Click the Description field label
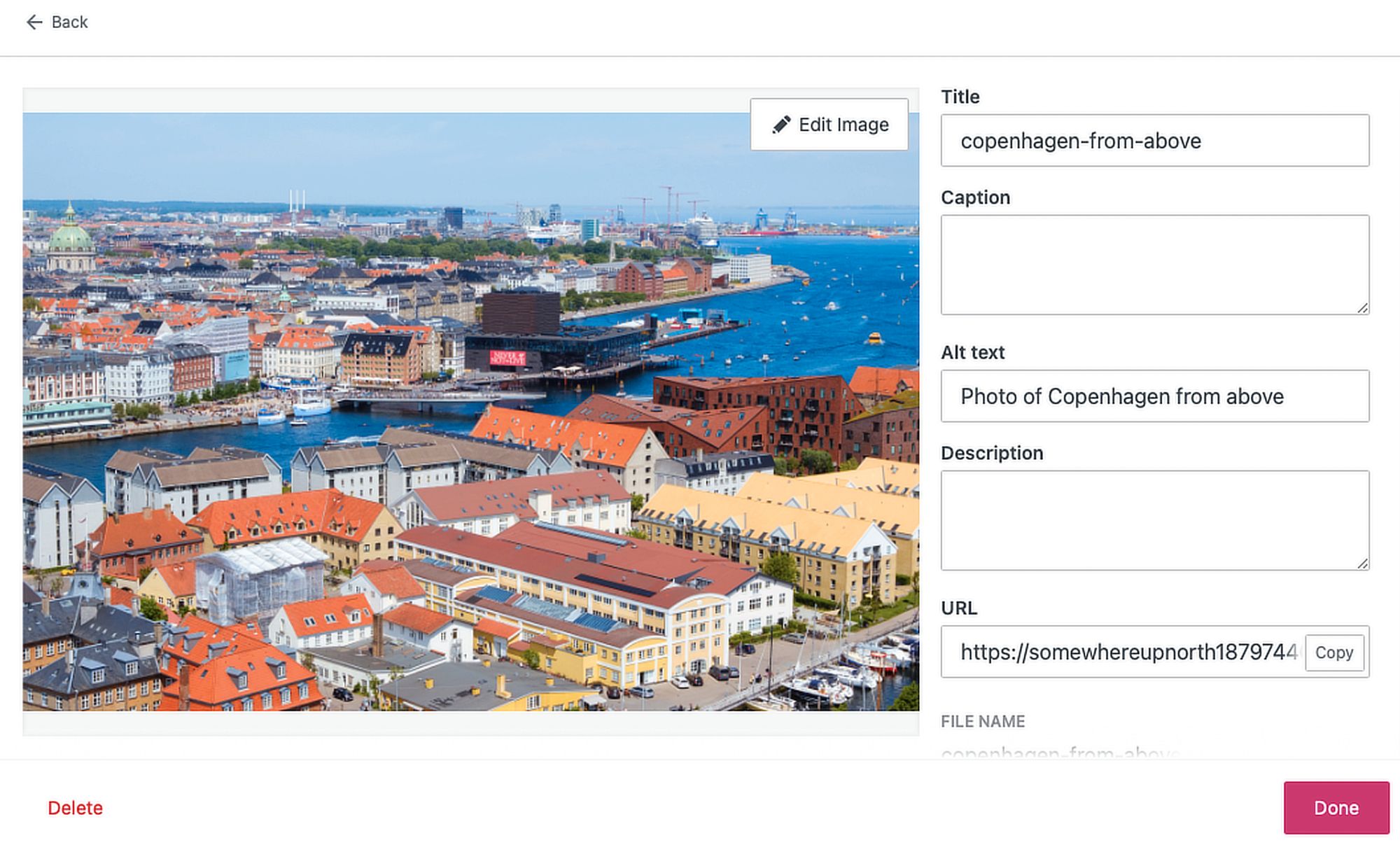The height and width of the screenshot is (845, 1400). (x=991, y=453)
